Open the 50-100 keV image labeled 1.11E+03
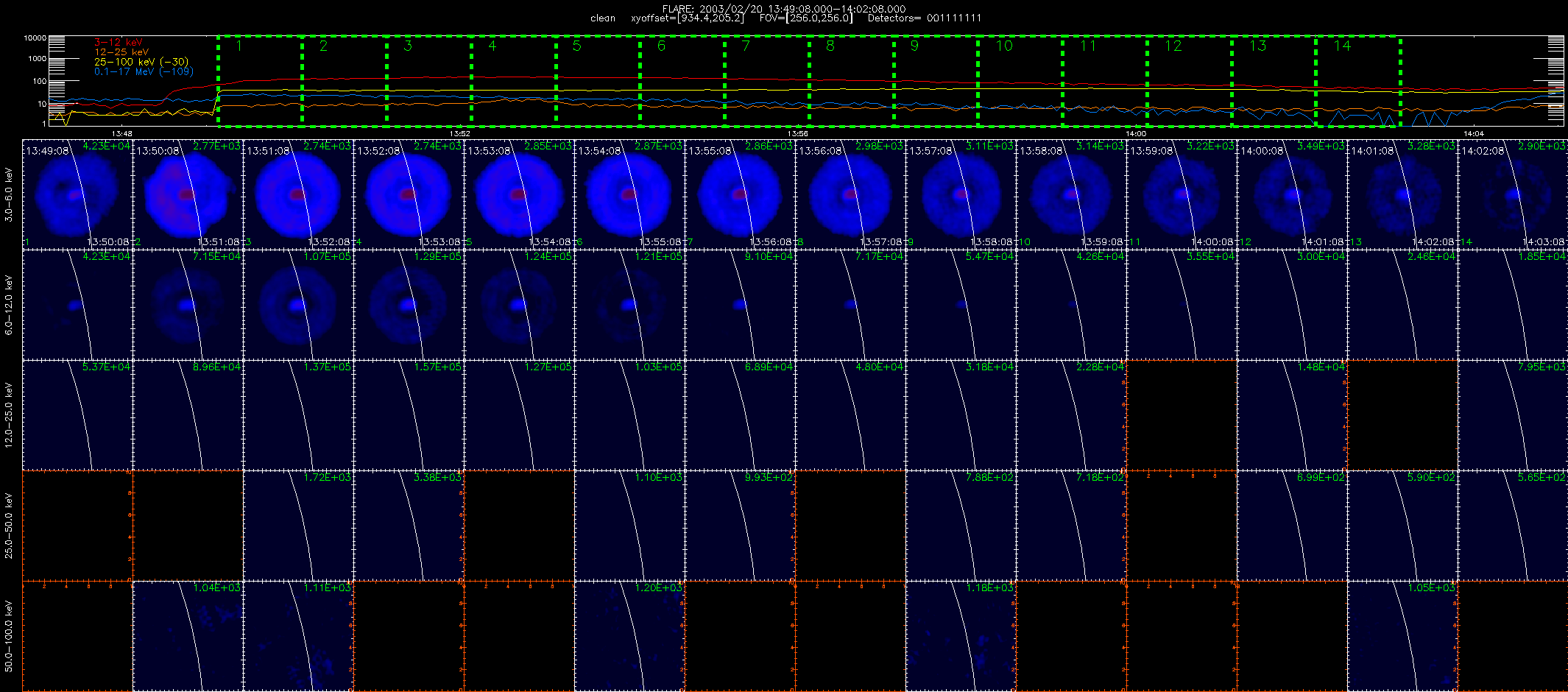 tap(299, 636)
